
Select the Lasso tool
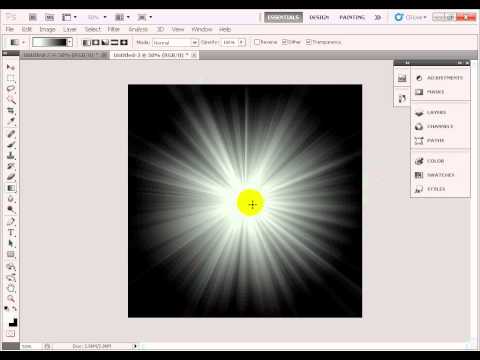click(x=11, y=89)
